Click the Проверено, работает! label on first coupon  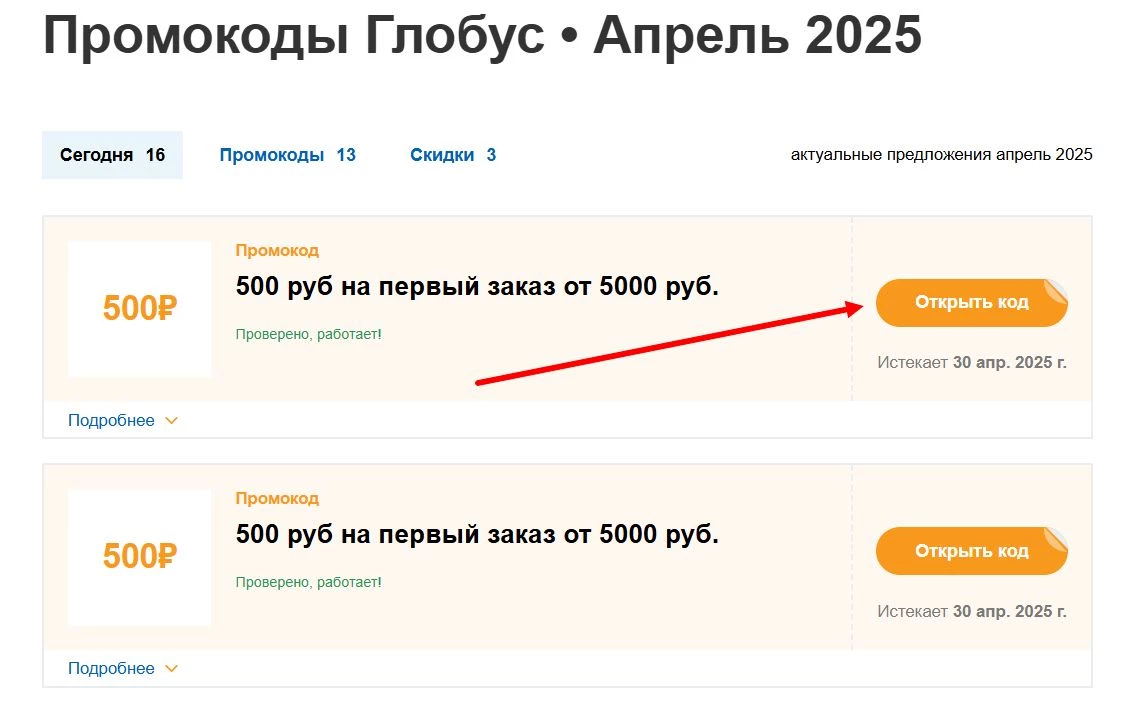pos(307,334)
